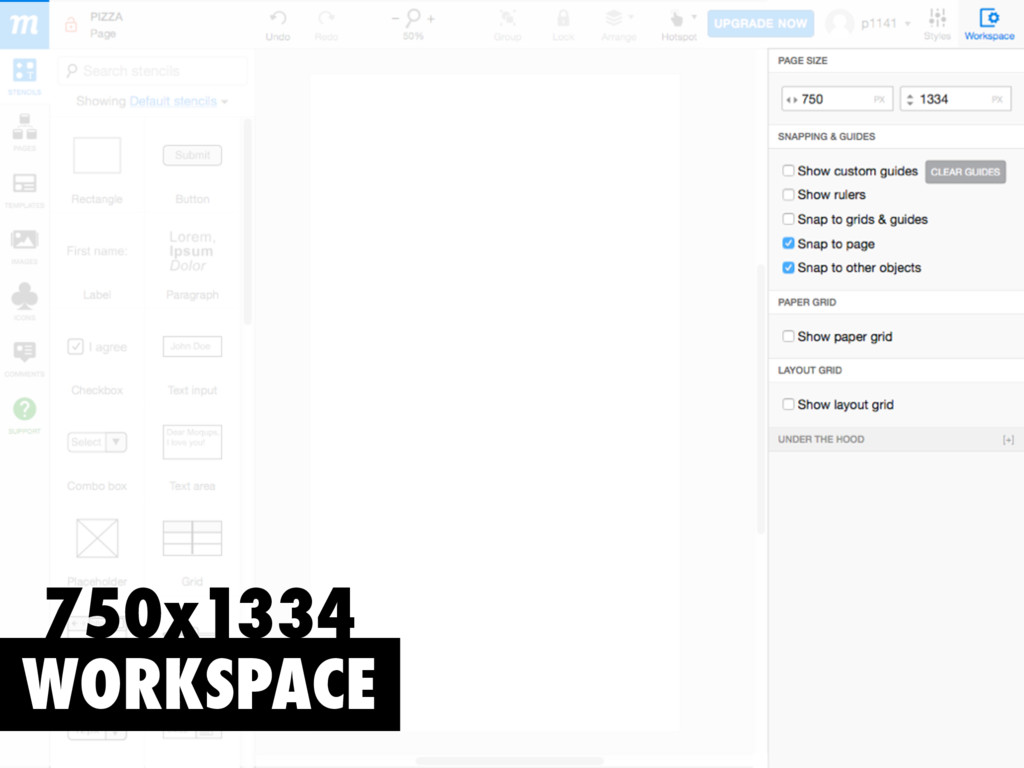Enable Show rulers checkbox
The width and height of the screenshot is (1024, 768).
pyautogui.click(x=788, y=195)
